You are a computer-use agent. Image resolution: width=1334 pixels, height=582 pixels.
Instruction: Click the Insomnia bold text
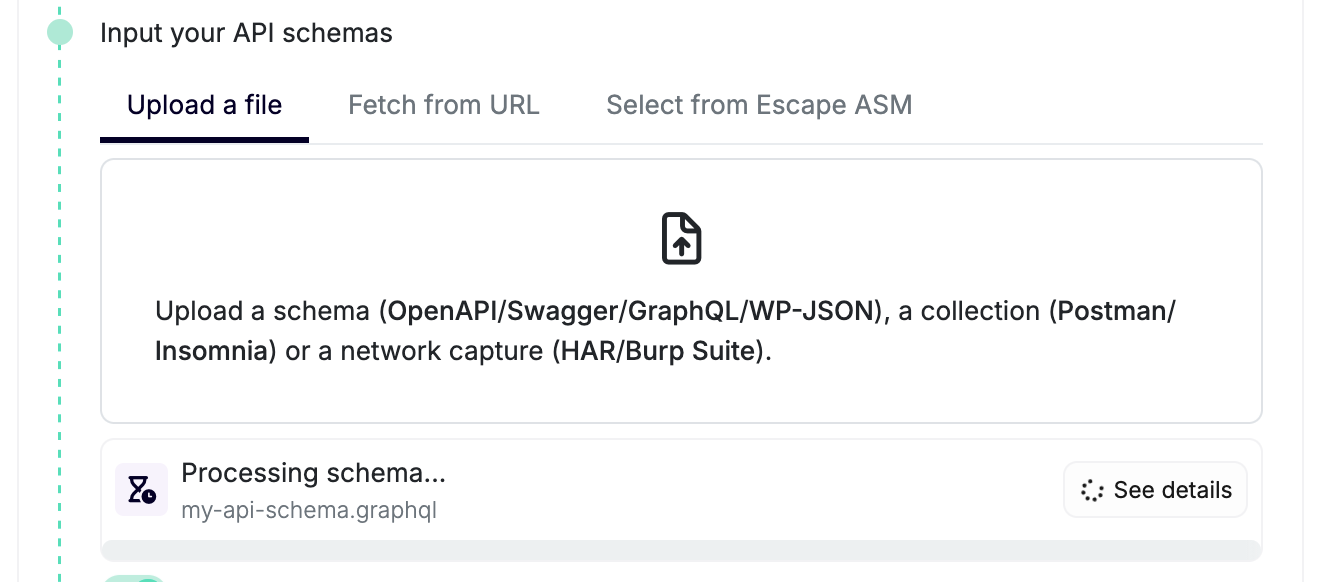click(x=211, y=352)
